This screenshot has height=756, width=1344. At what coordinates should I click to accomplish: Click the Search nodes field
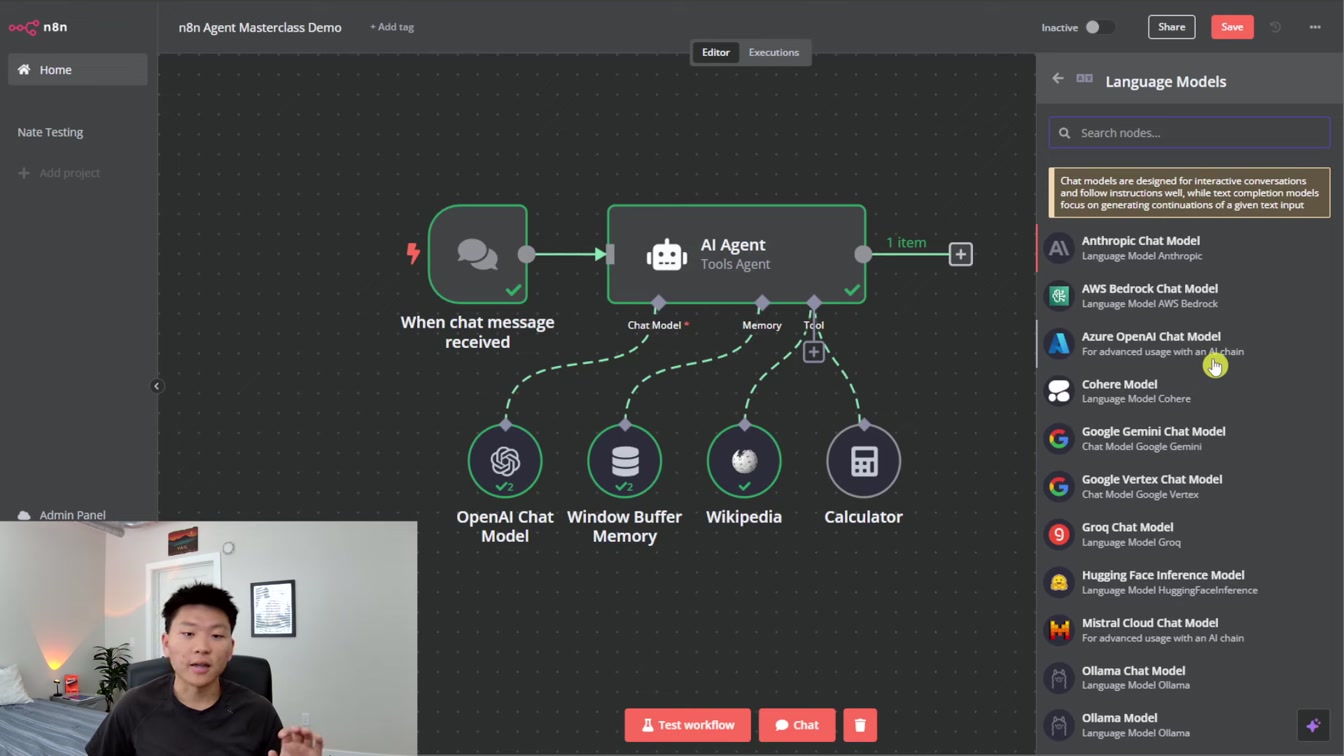click(x=1189, y=133)
